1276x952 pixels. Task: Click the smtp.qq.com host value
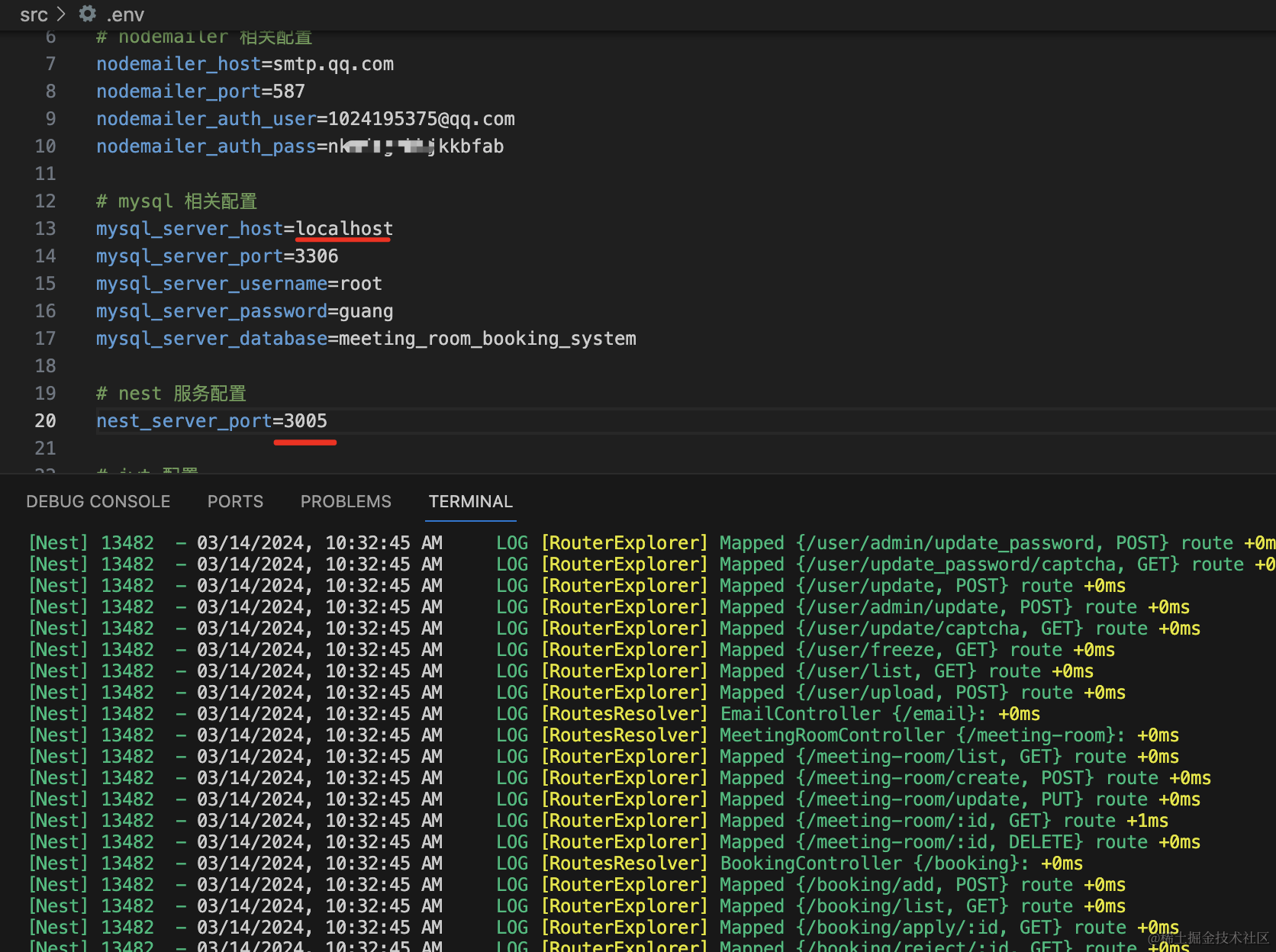(x=333, y=64)
